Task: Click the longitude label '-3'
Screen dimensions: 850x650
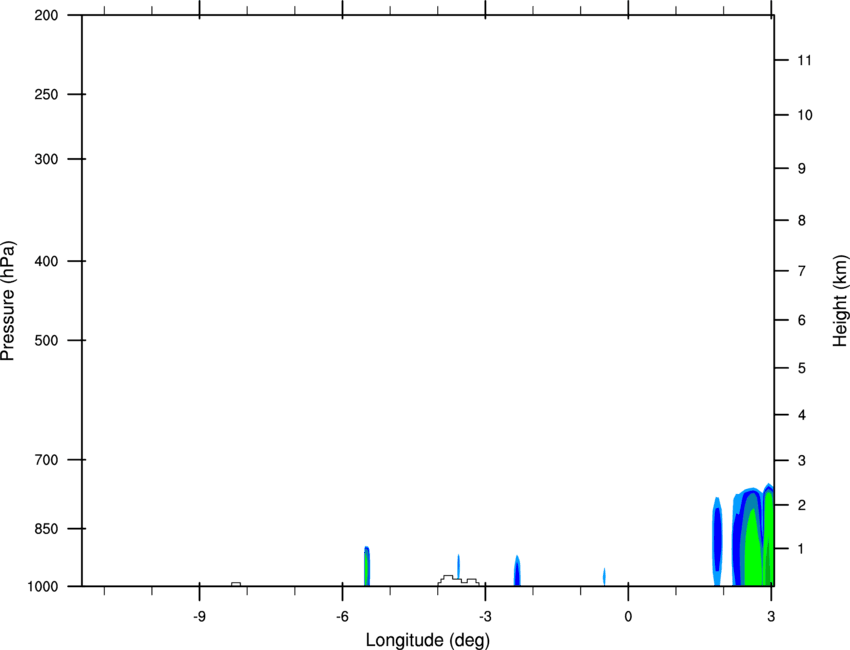Action: coord(485,617)
